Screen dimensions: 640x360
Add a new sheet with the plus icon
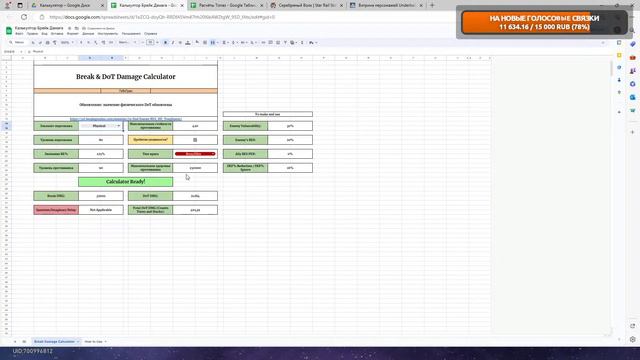coord(15,341)
